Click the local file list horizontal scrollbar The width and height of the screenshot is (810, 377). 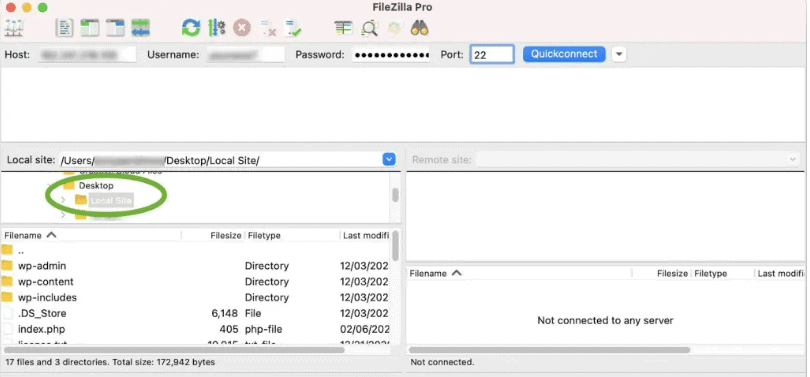pyautogui.click(x=175, y=350)
